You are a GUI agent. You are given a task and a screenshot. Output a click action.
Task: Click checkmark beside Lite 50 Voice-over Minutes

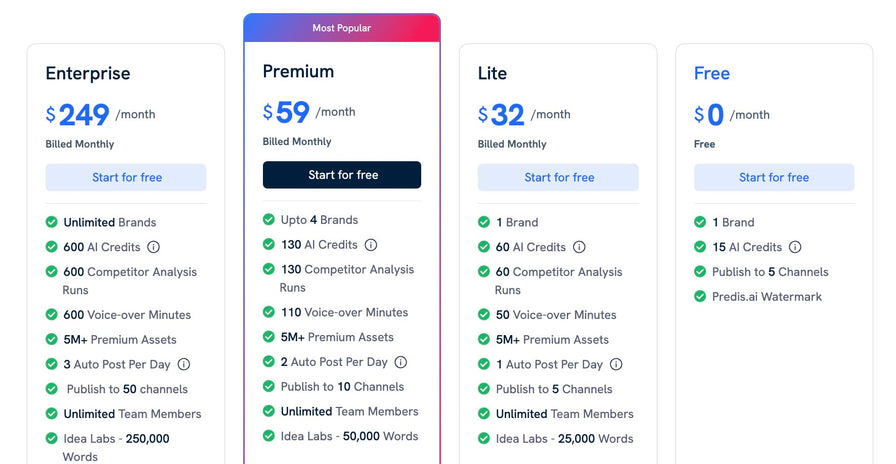tap(484, 315)
